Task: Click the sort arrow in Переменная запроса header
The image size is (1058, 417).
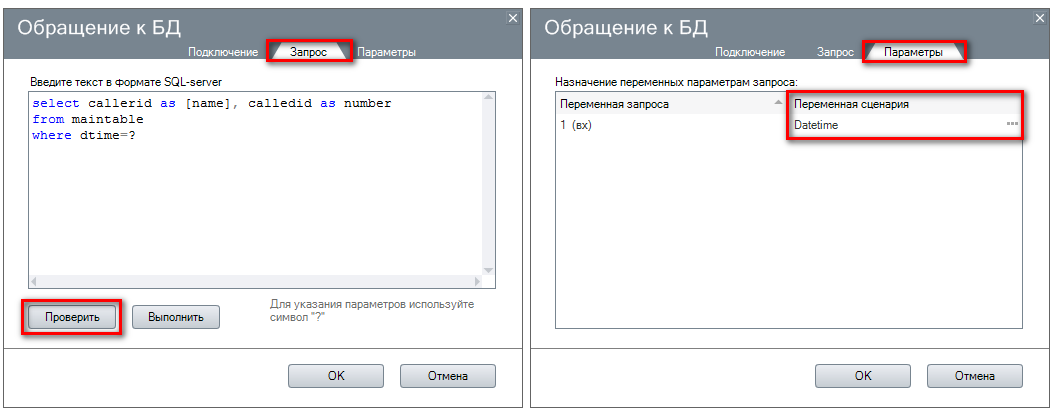Action: pyautogui.click(x=779, y=104)
